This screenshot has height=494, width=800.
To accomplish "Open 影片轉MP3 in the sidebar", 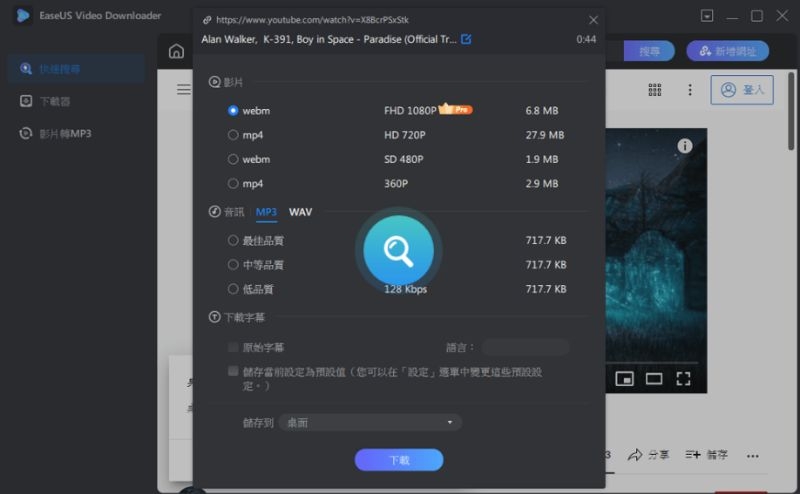I will point(65,133).
